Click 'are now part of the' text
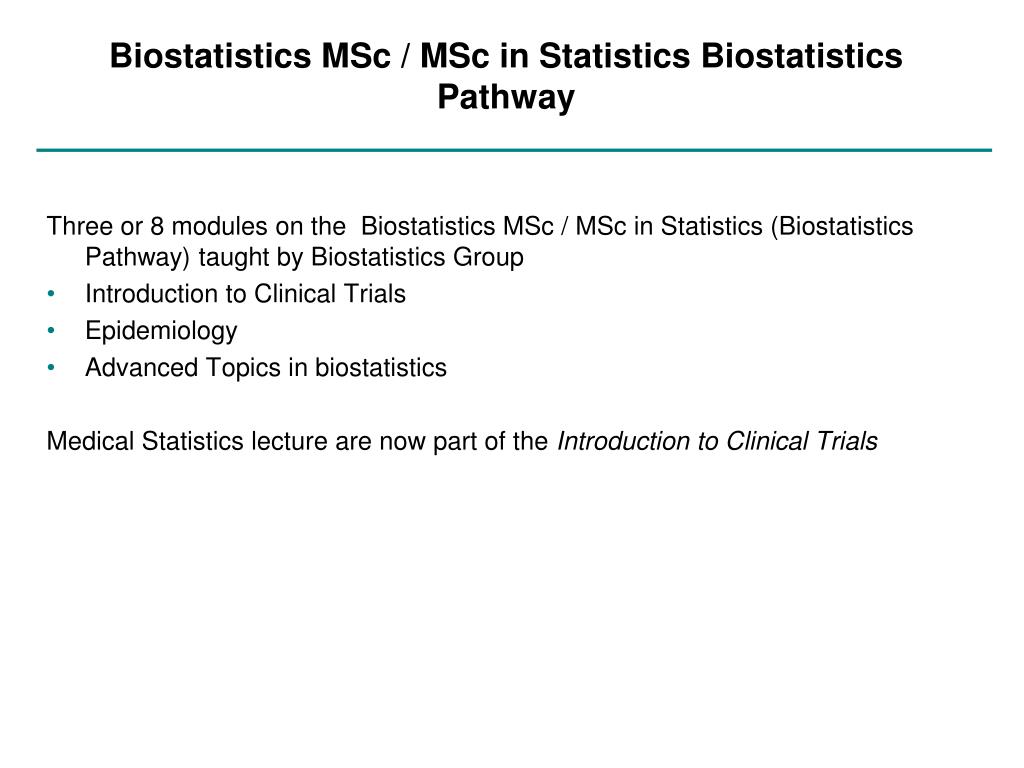This screenshot has width=1024, height=768. tap(441, 441)
